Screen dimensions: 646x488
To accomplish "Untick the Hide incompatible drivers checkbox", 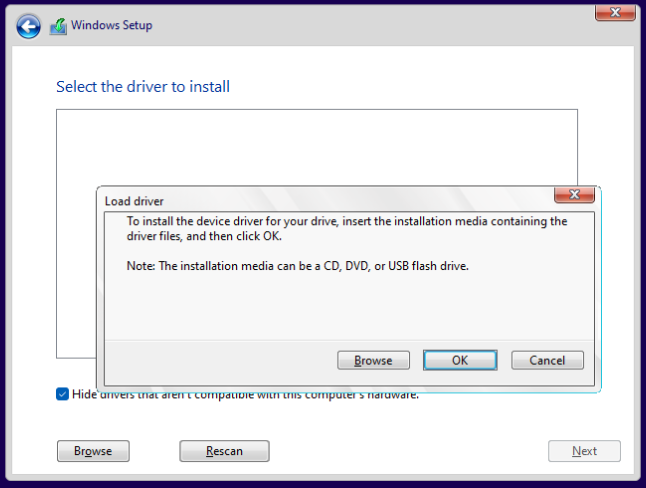I will [x=63, y=394].
